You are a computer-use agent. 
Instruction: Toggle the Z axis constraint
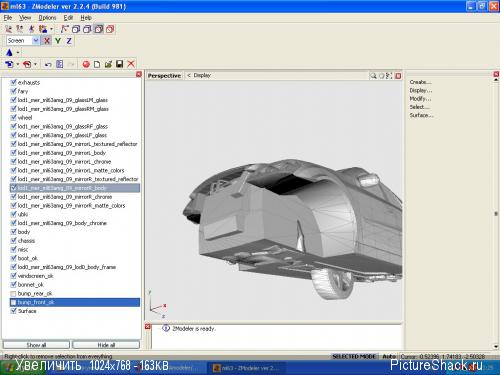coord(69,41)
